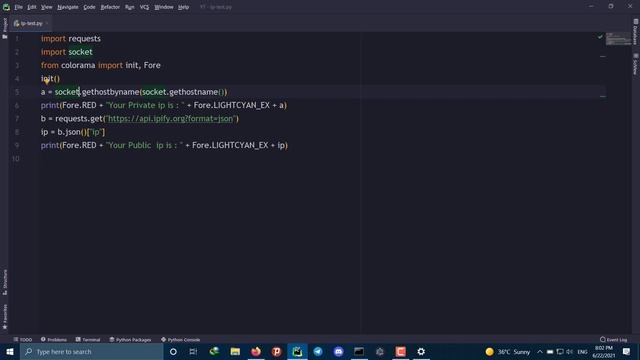Viewport: 640px width, 360px height.
Task: Click the volume speaker icon in tray
Action: pos(570,351)
